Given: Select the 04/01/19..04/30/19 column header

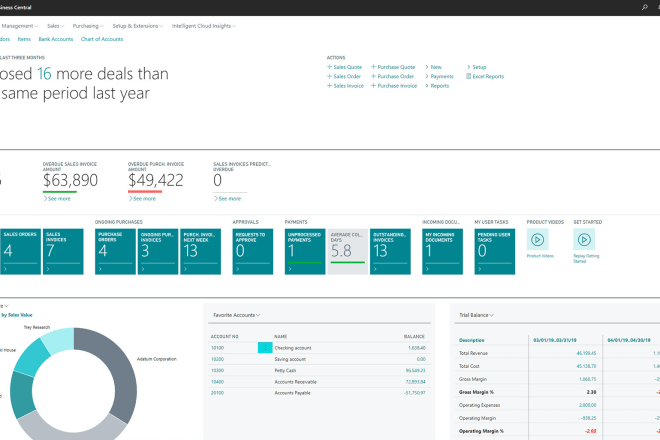Looking at the screenshot, I should click(629, 340).
